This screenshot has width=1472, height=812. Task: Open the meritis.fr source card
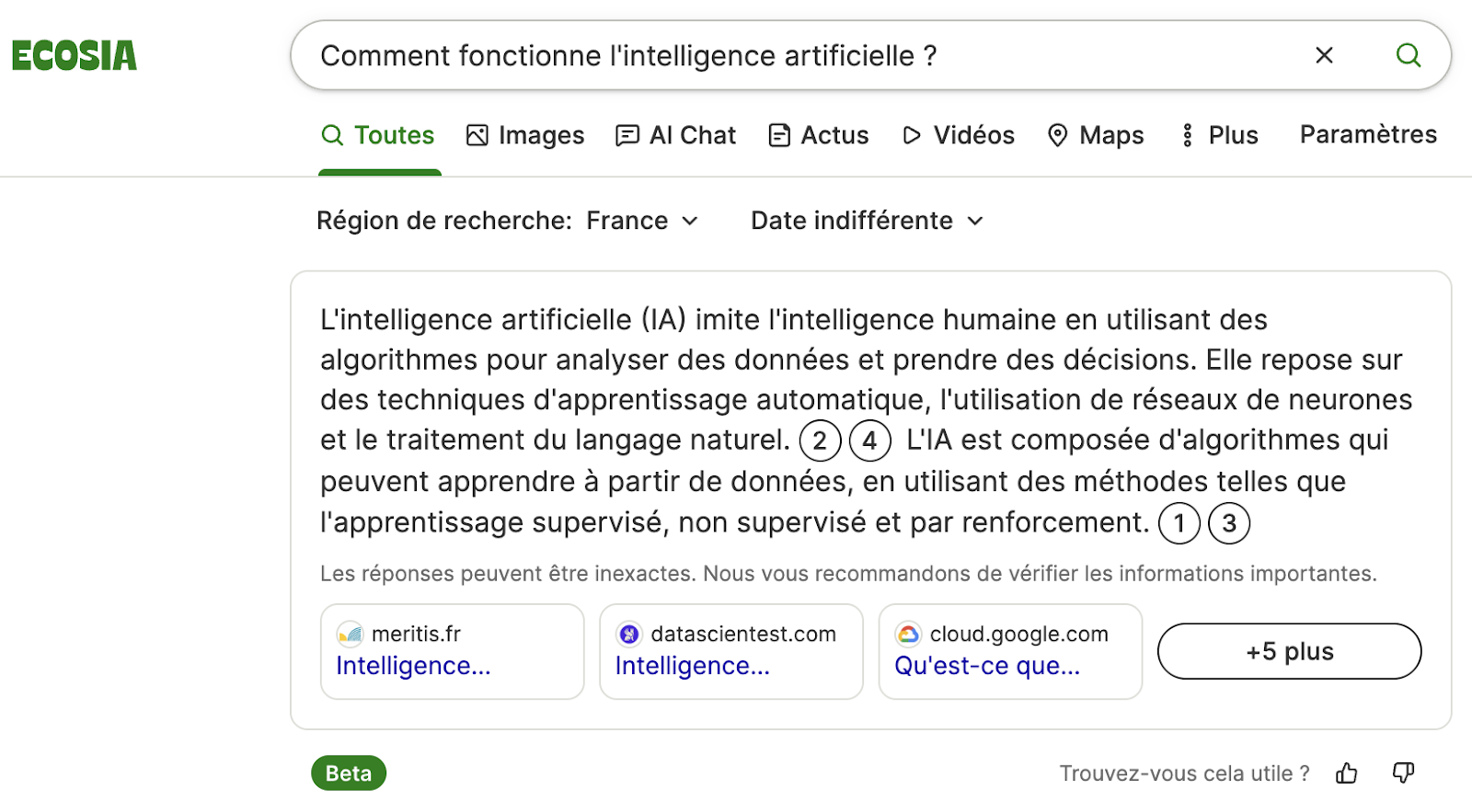pos(453,651)
